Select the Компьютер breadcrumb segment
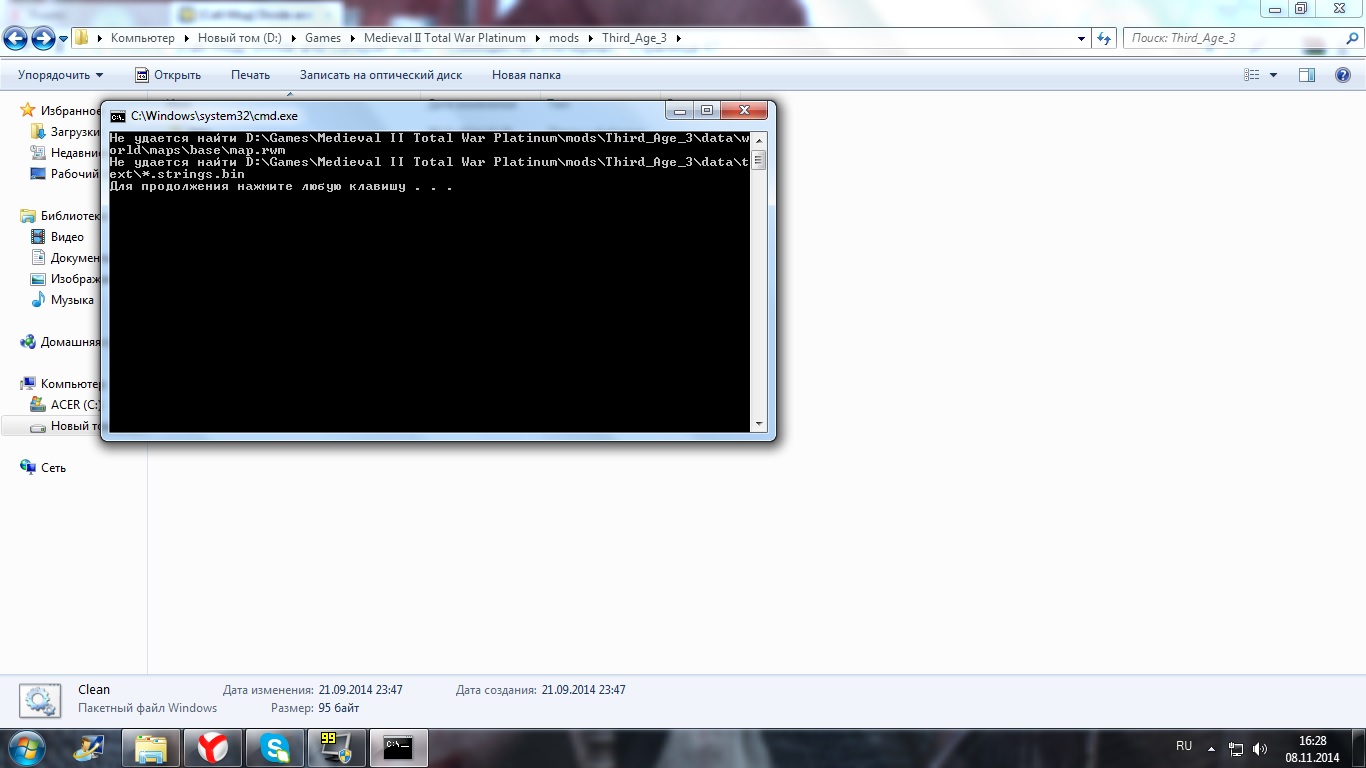 [143, 38]
